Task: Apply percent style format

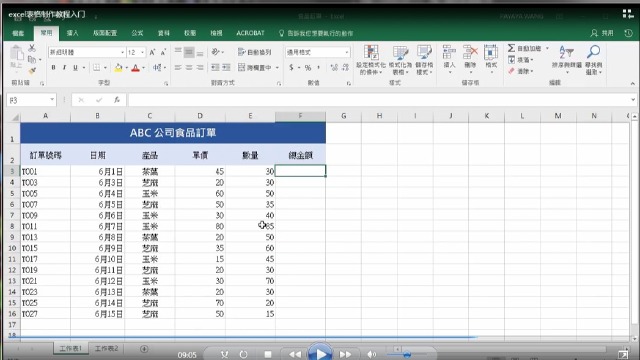Action: pos(308,67)
